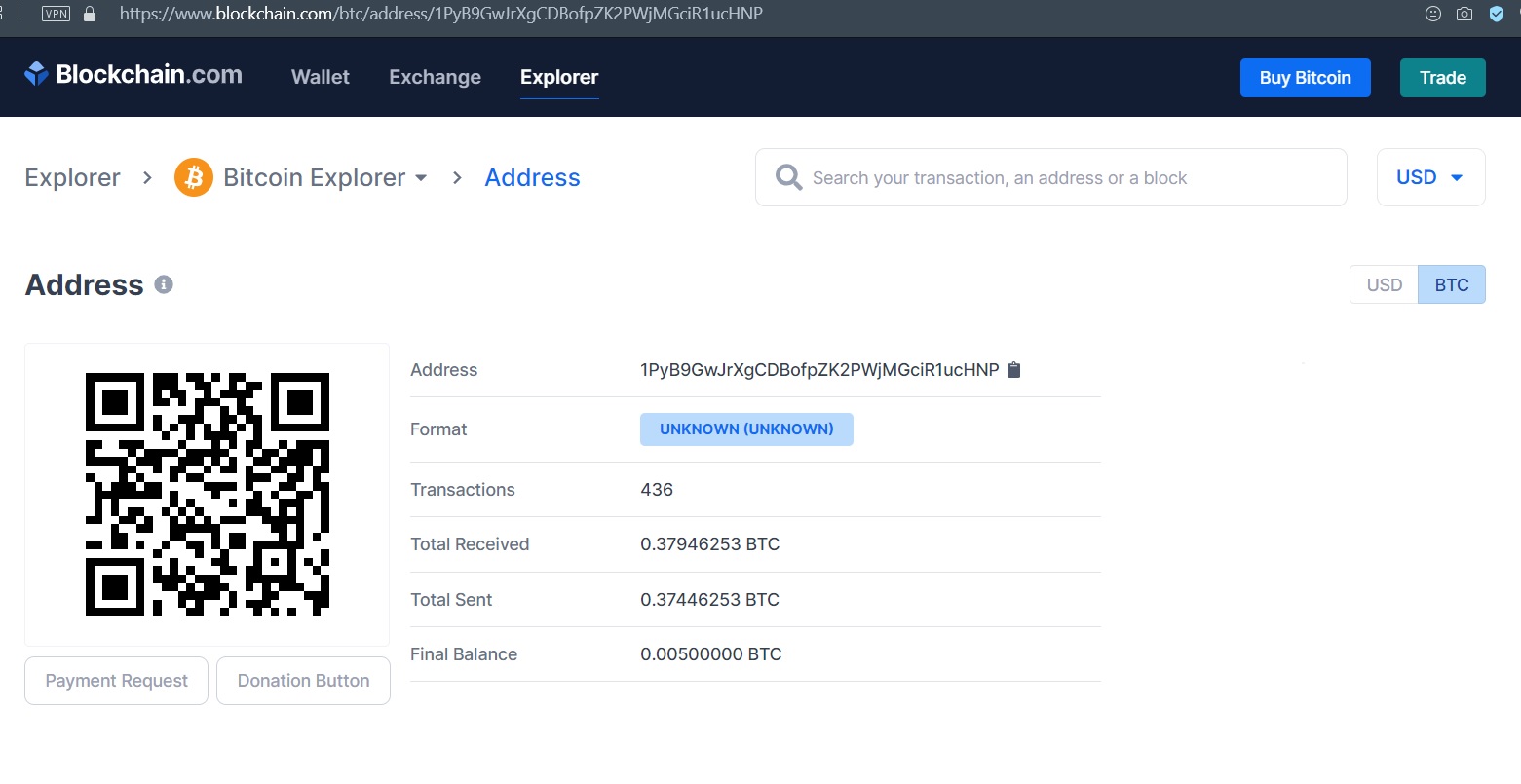Click the padlock site security icon
Screen dimensions: 1521x784
tap(90, 14)
